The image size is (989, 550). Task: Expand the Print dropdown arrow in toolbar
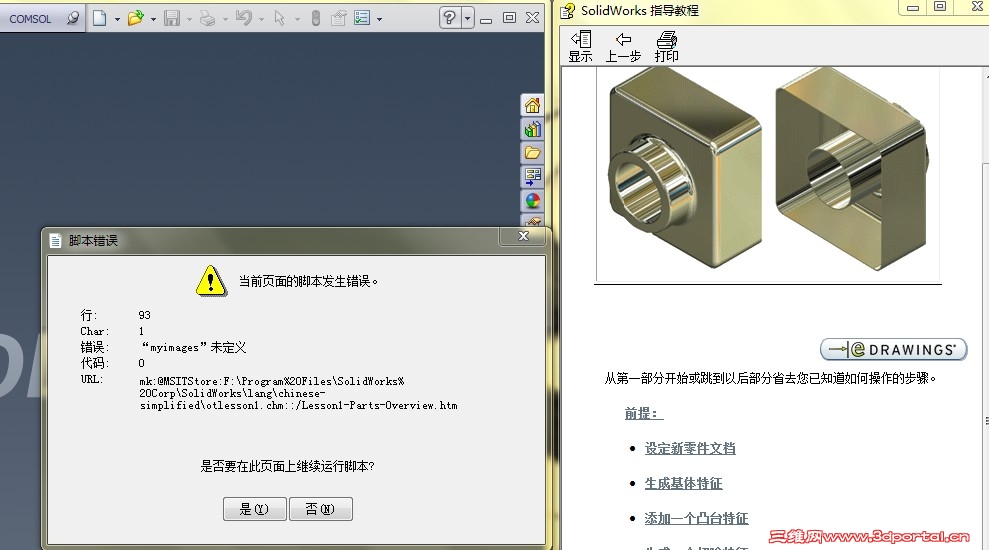tap(225, 20)
